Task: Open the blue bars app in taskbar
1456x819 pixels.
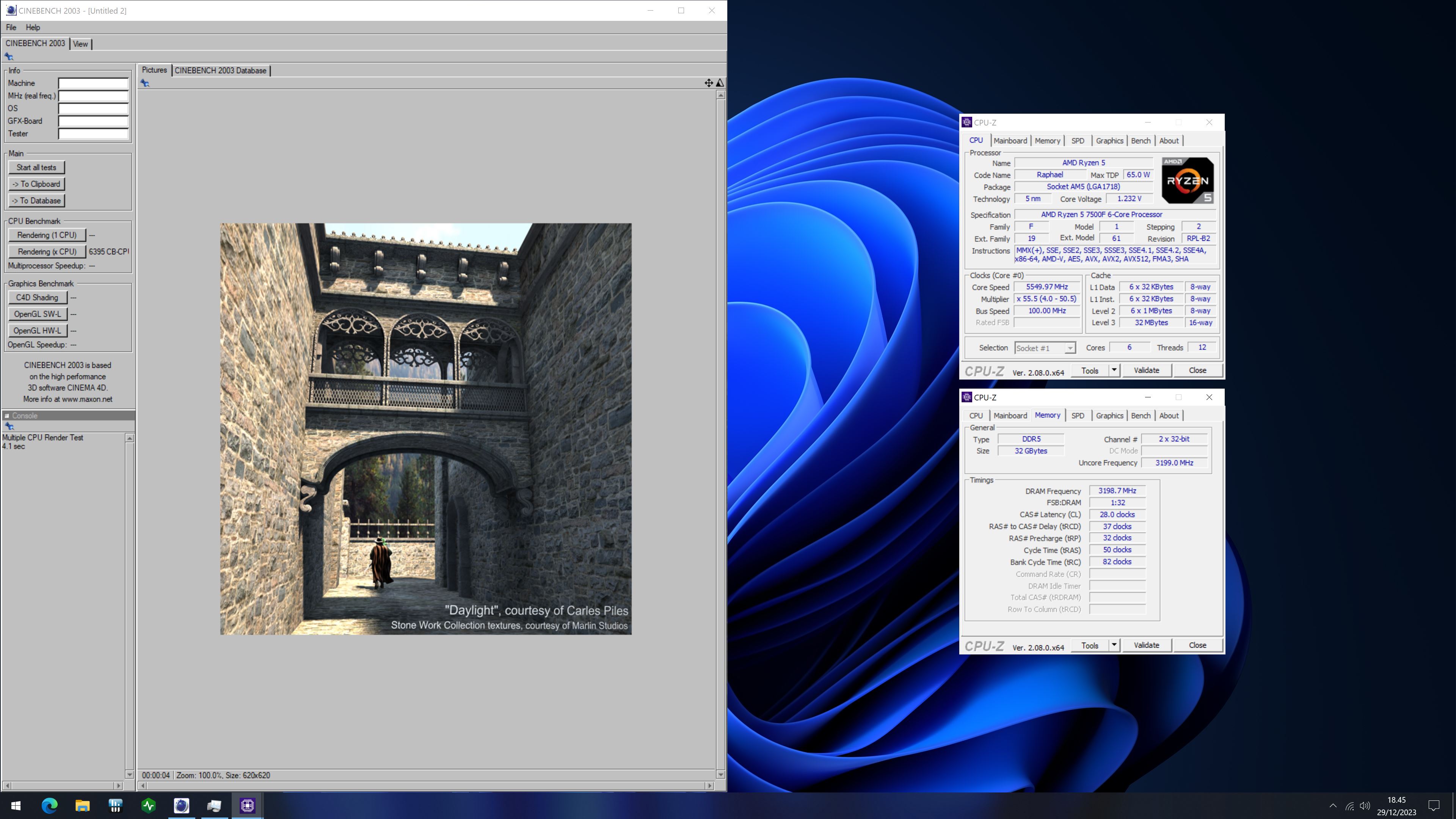Action: click(115, 805)
